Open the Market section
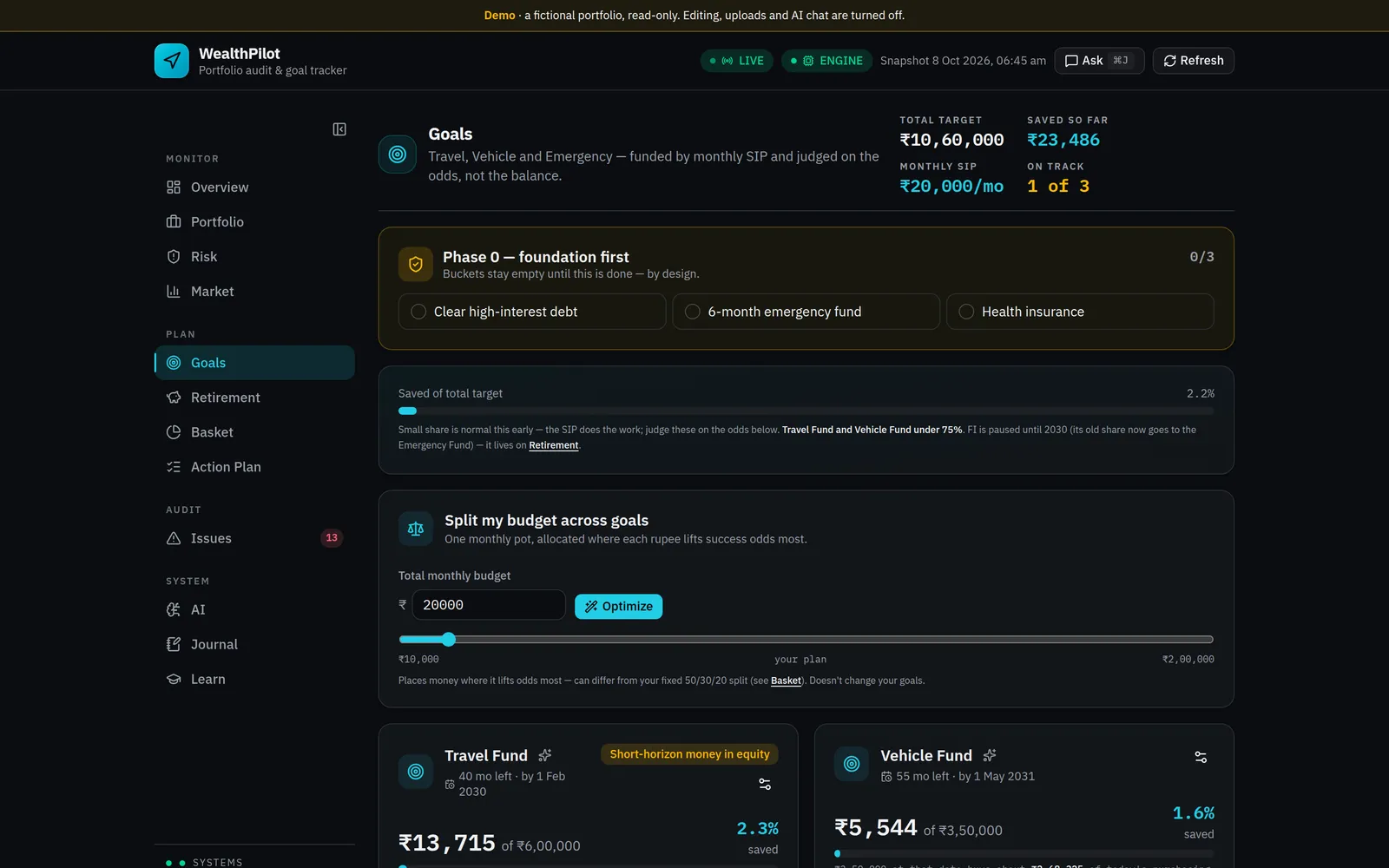 [x=254, y=292]
